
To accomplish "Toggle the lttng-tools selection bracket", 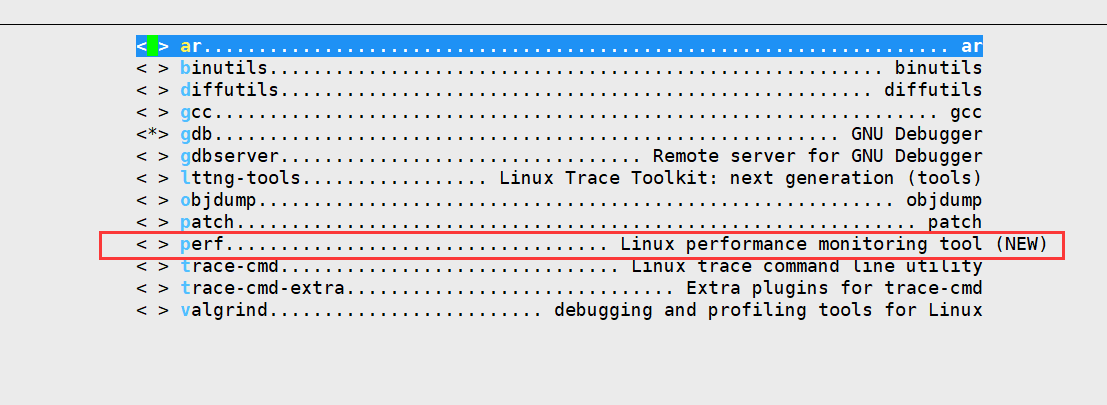I will pyautogui.click(x=152, y=178).
